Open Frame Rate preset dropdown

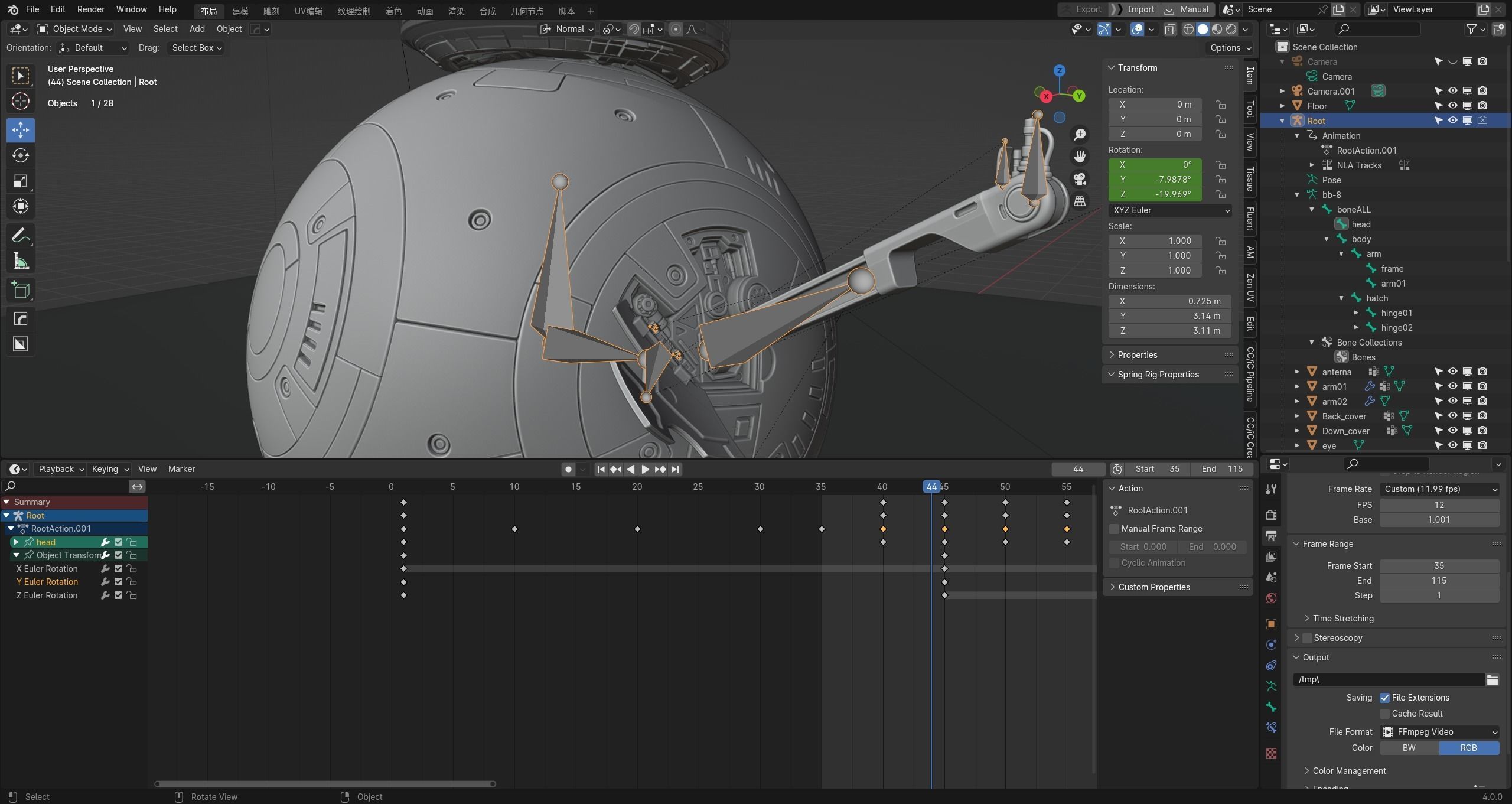1439,489
